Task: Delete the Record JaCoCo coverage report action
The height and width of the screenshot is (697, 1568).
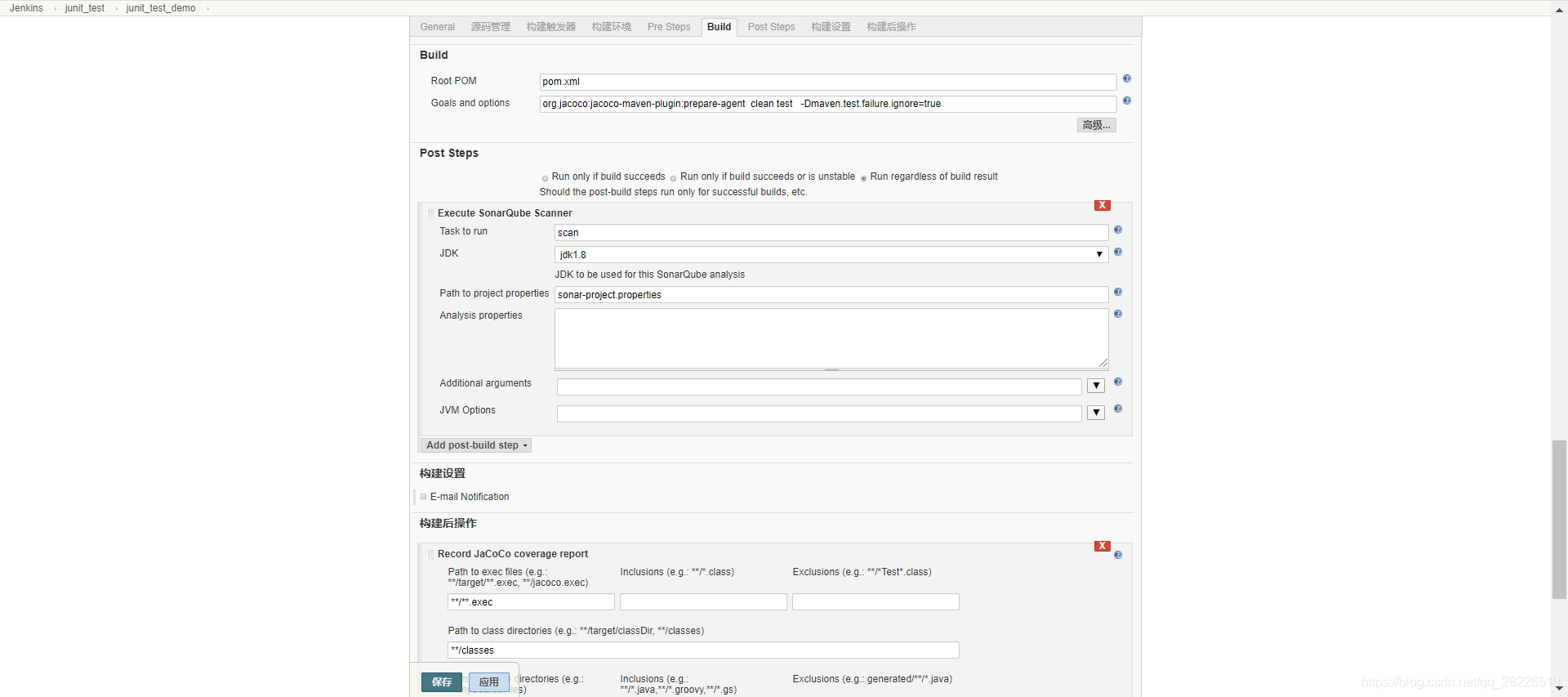Action: [x=1102, y=547]
